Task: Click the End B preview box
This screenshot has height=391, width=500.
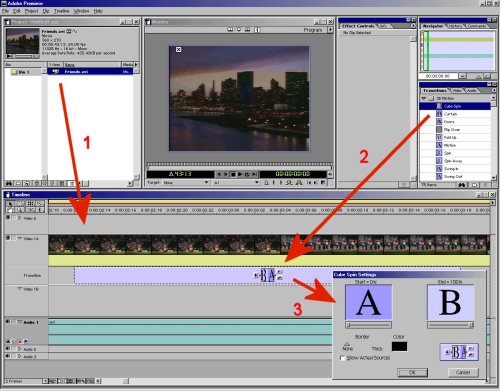Action: 450,302
